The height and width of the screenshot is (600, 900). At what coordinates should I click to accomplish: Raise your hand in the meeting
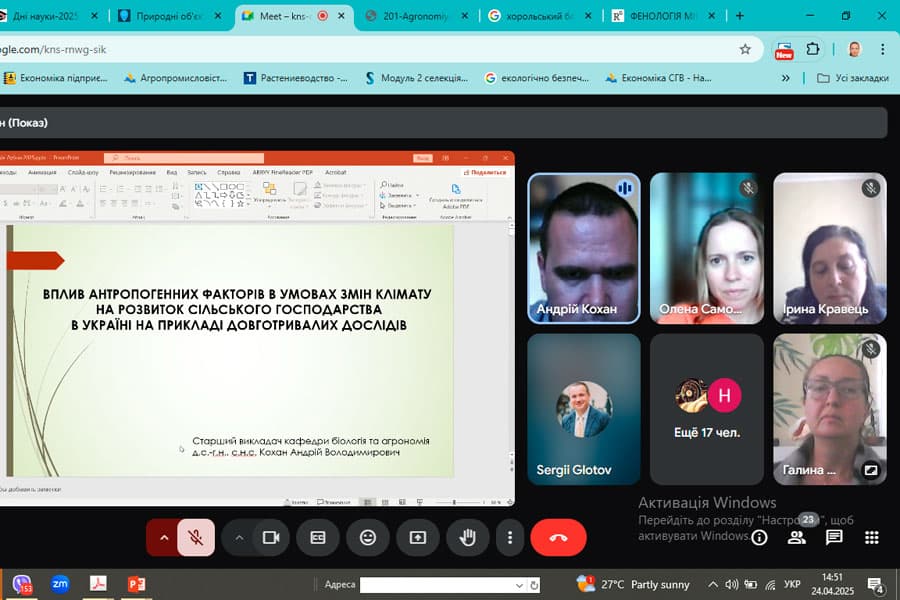[x=467, y=537]
